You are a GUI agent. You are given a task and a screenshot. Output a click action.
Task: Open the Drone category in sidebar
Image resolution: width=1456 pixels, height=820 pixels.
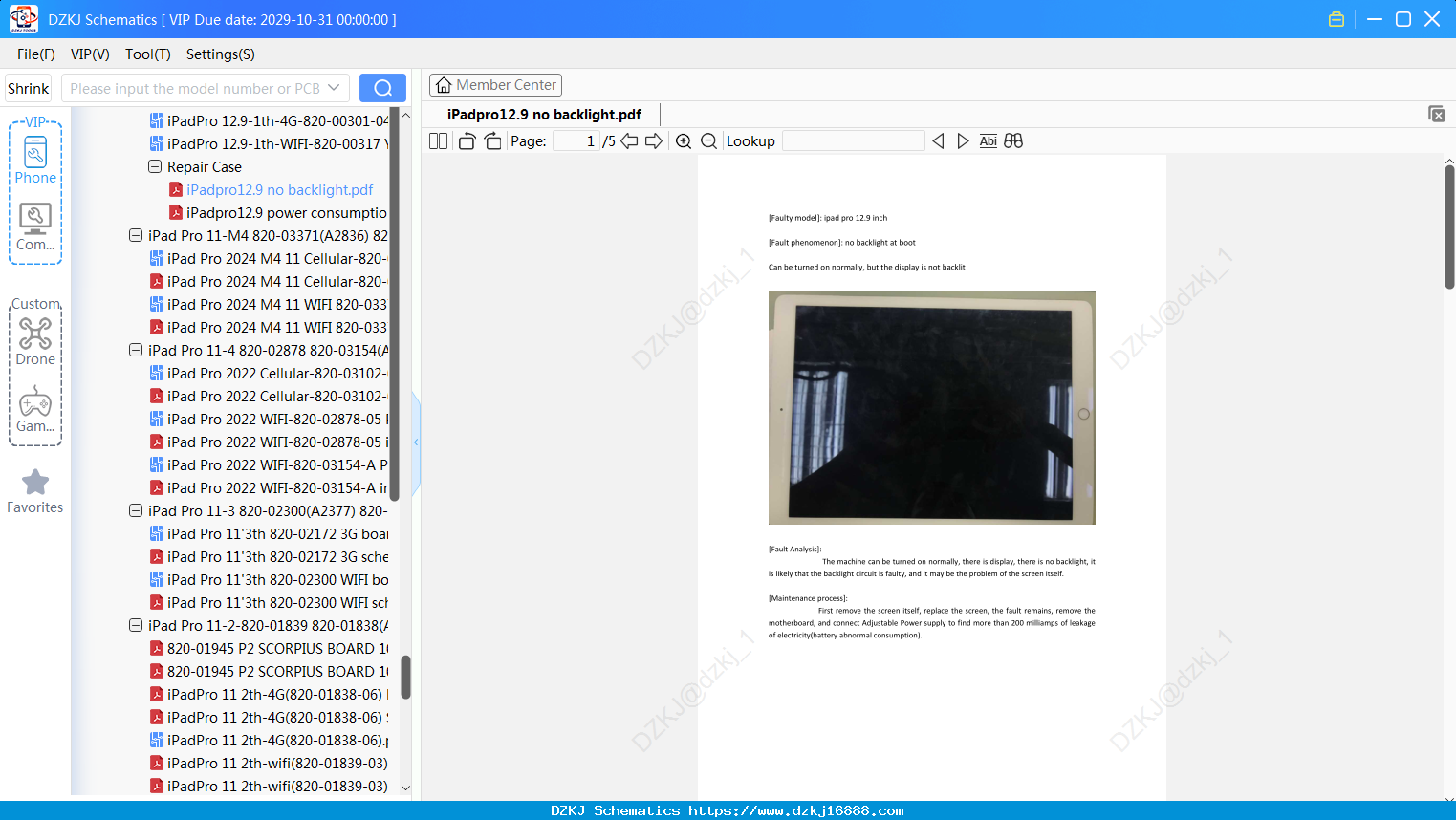coord(35,341)
